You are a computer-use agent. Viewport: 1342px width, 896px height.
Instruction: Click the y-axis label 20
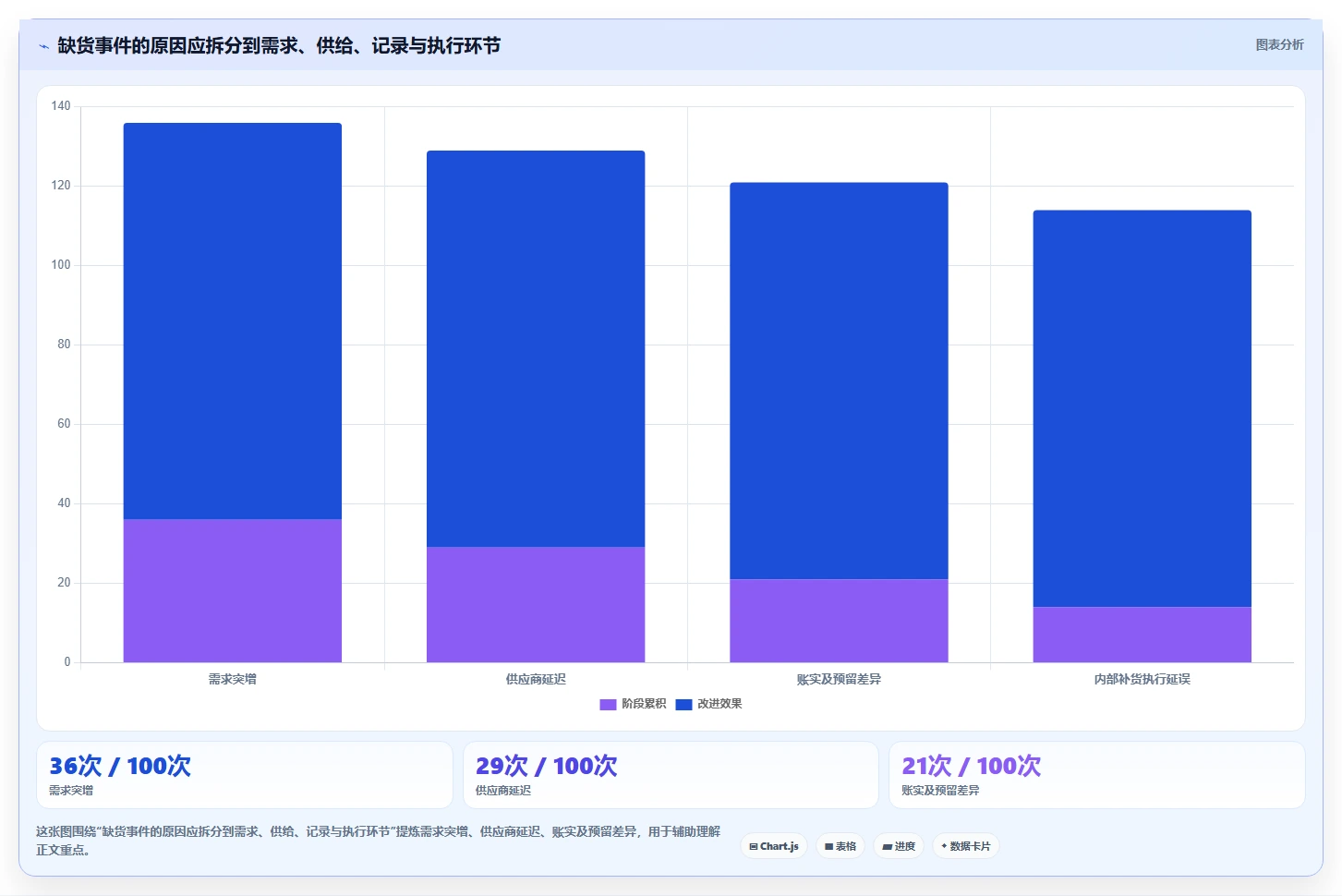click(x=64, y=583)
